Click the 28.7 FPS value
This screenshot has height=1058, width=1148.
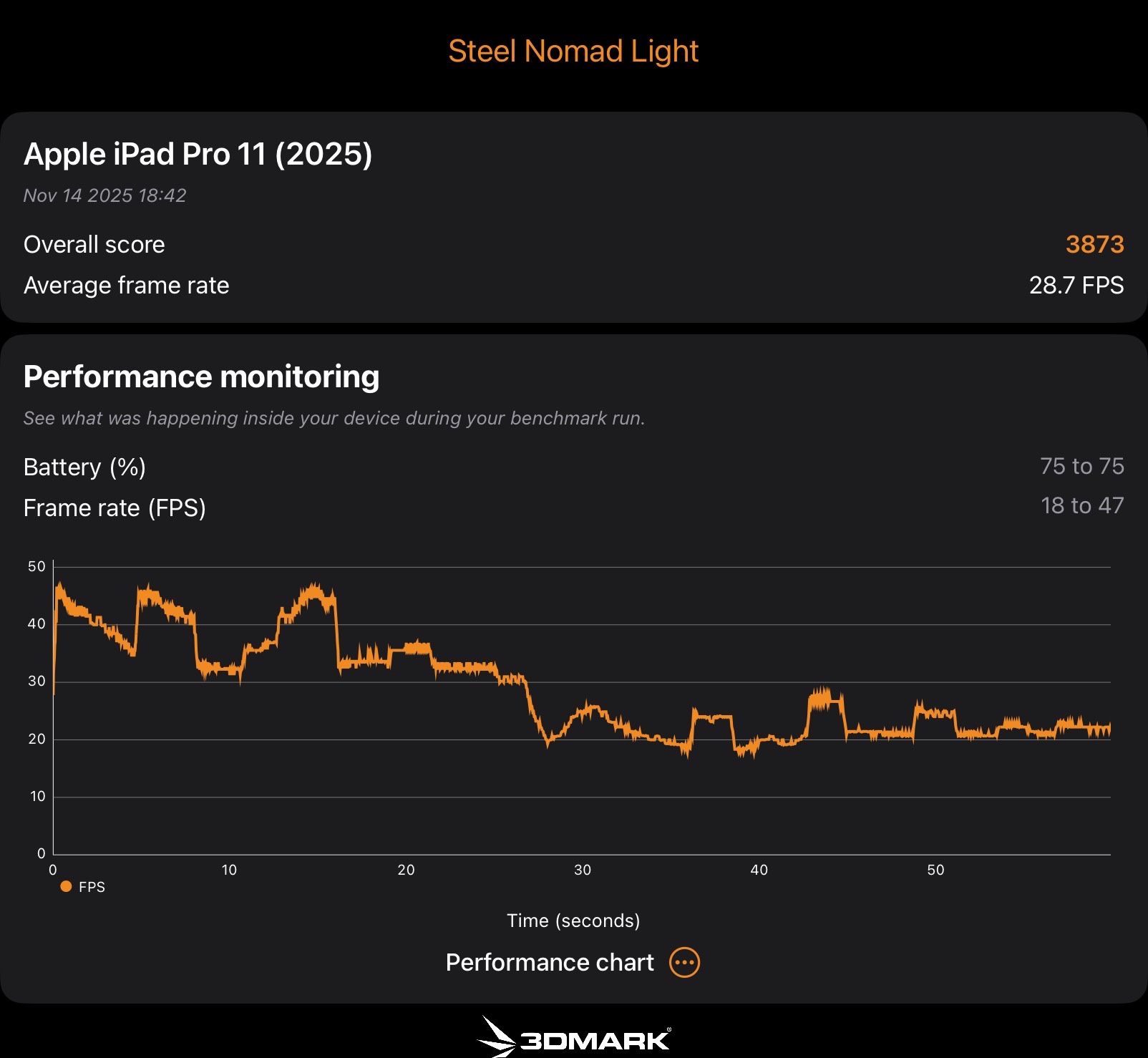[x=1076, y=285]
